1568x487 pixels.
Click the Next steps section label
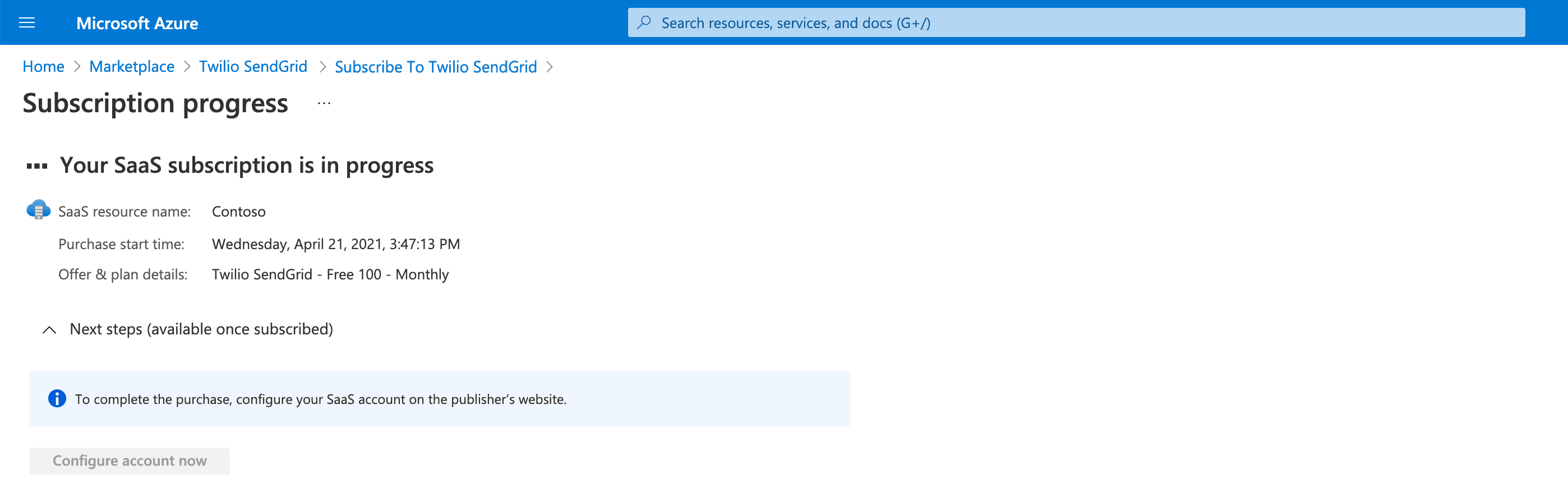coord(201,329)
